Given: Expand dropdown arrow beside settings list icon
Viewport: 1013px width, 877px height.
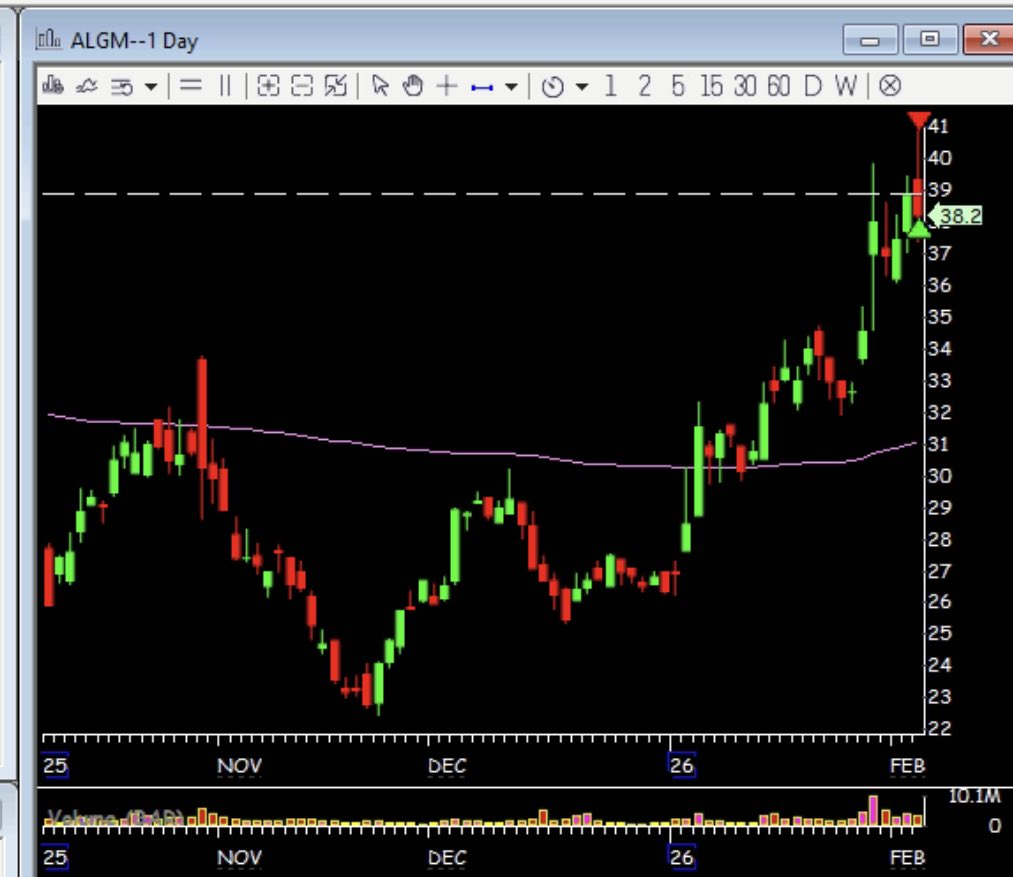Looking at the screenshot, I should 151,86.
